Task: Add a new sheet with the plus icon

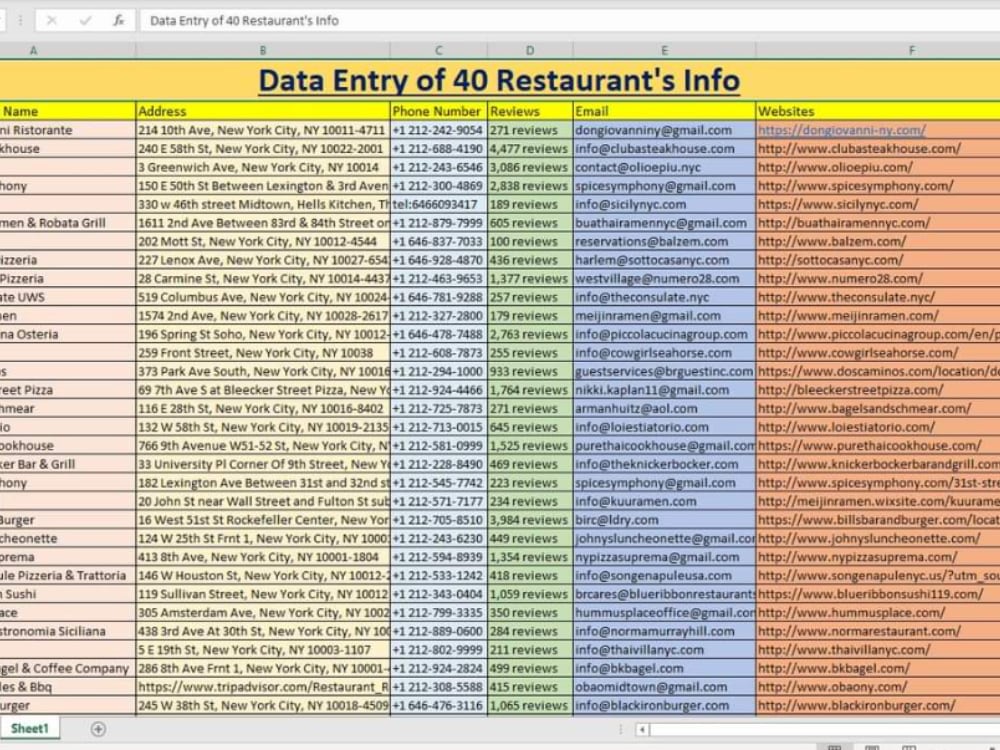Action: pos(98,729)
